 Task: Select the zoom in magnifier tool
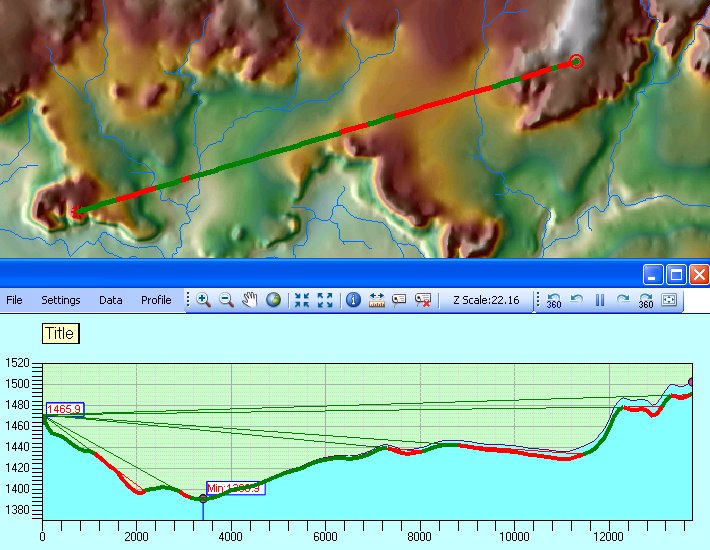pos(203,299)
